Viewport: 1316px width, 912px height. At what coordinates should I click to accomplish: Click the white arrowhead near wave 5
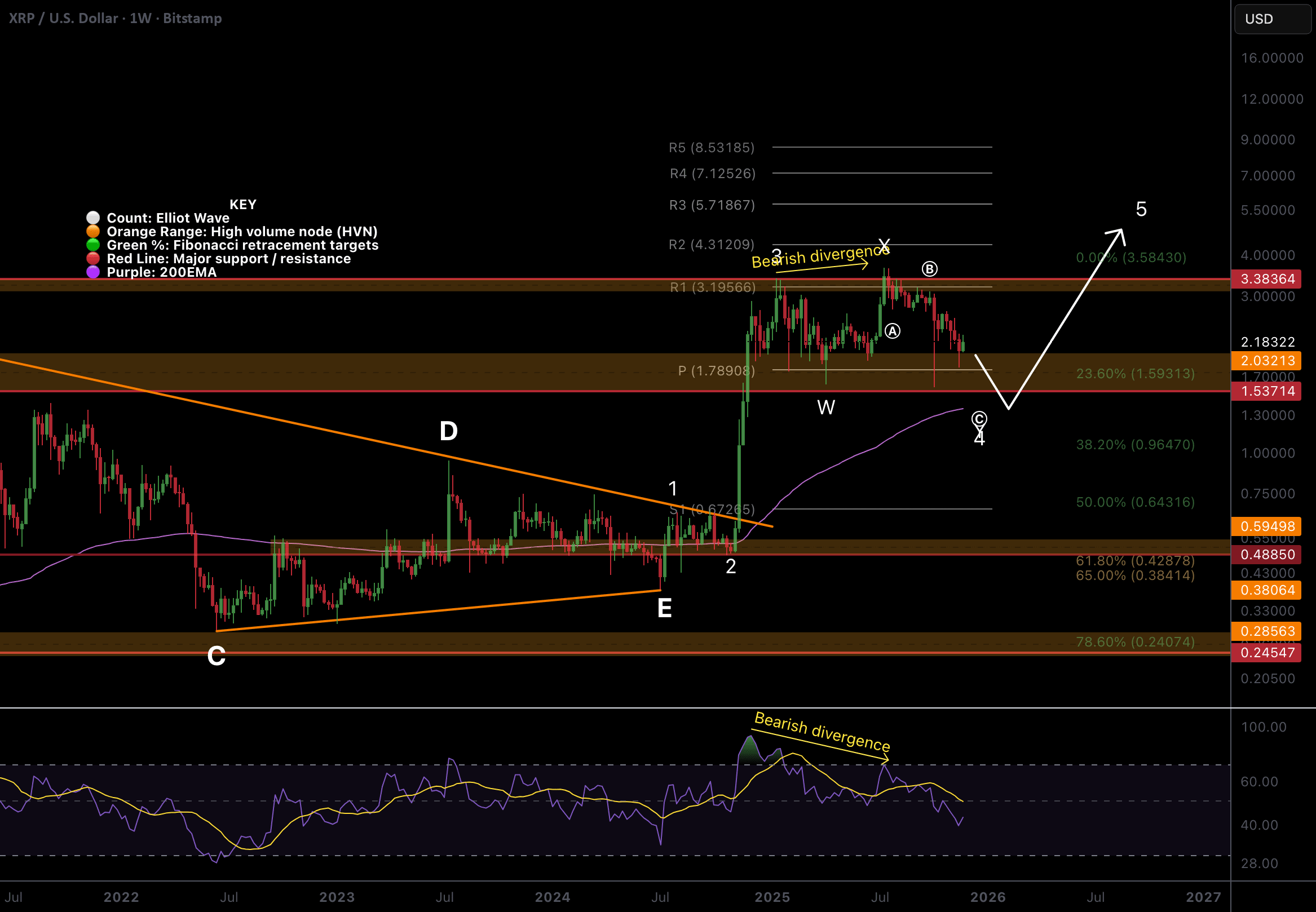point(1118,234)
